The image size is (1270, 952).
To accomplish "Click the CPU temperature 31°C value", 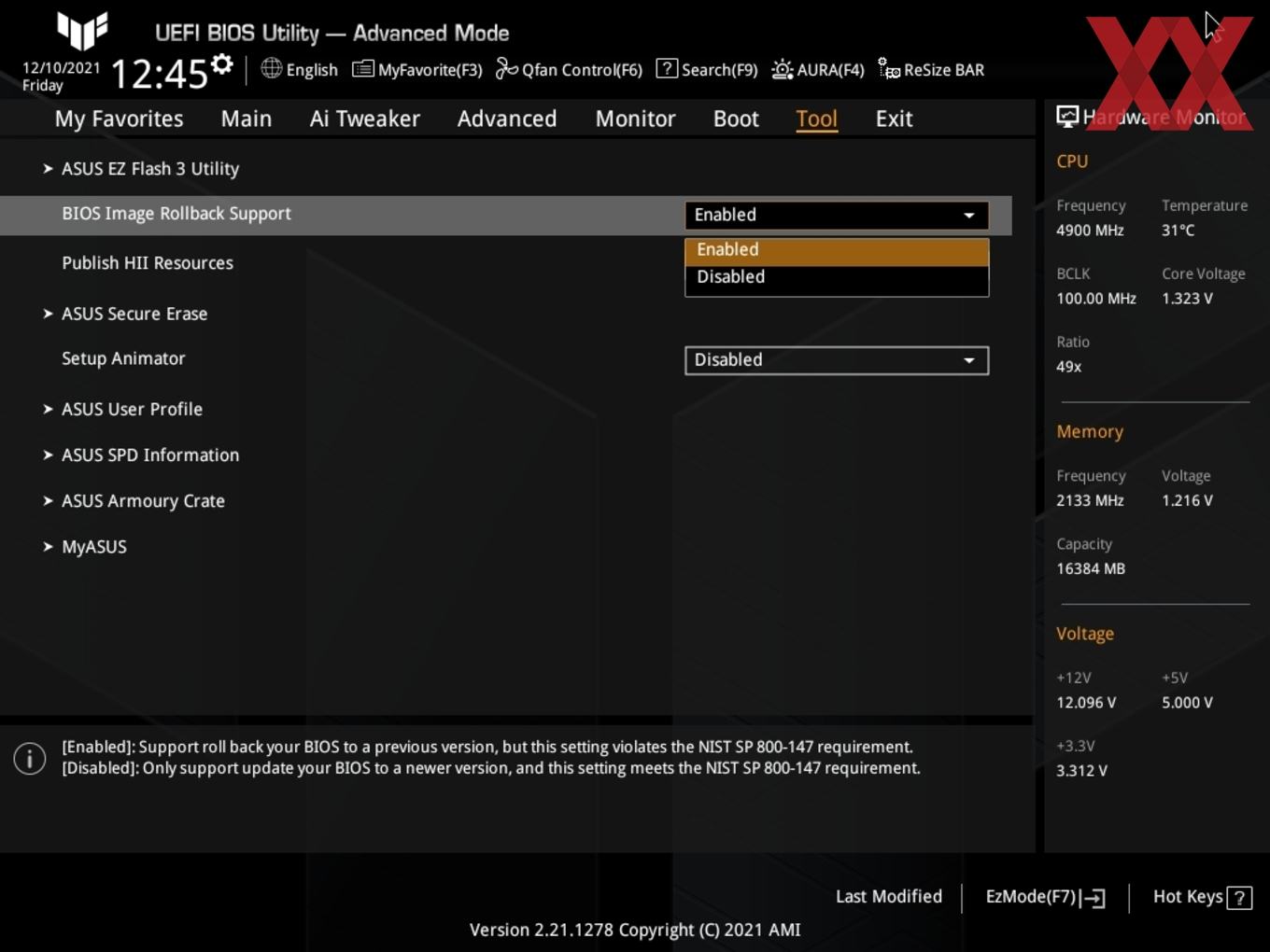I will tap(1178, 231).
